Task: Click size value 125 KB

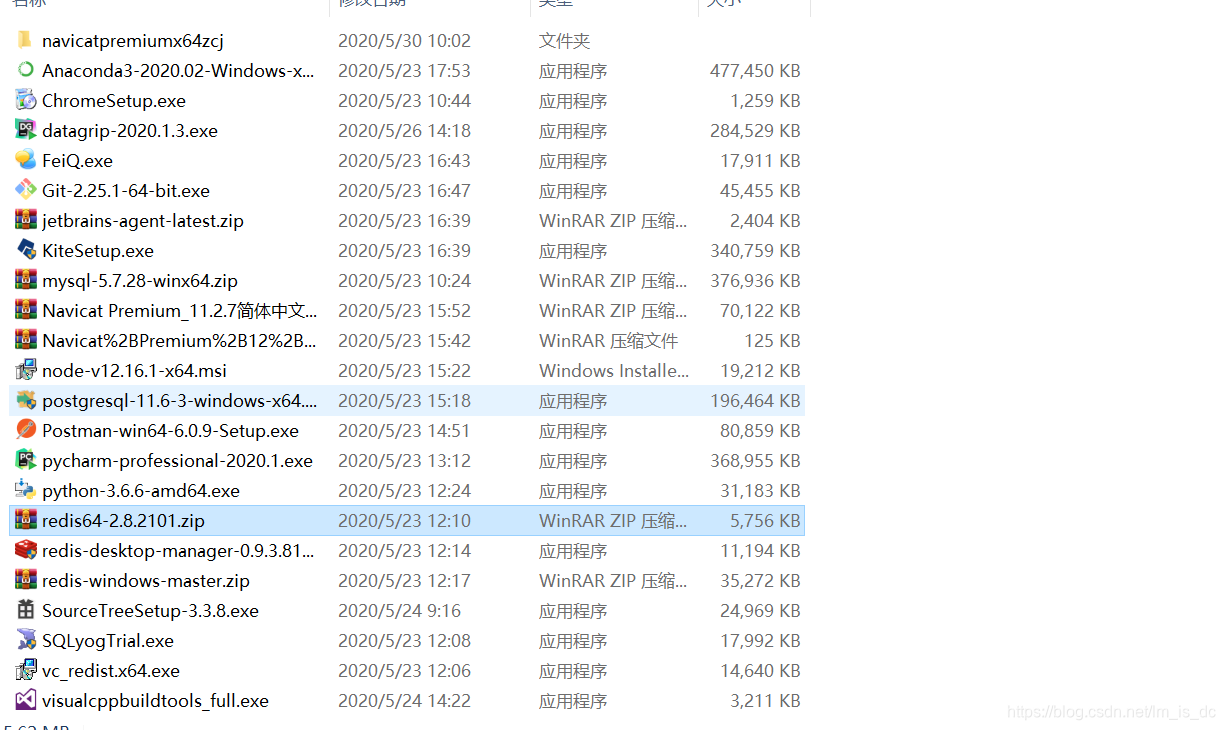Action: [772, 341]
